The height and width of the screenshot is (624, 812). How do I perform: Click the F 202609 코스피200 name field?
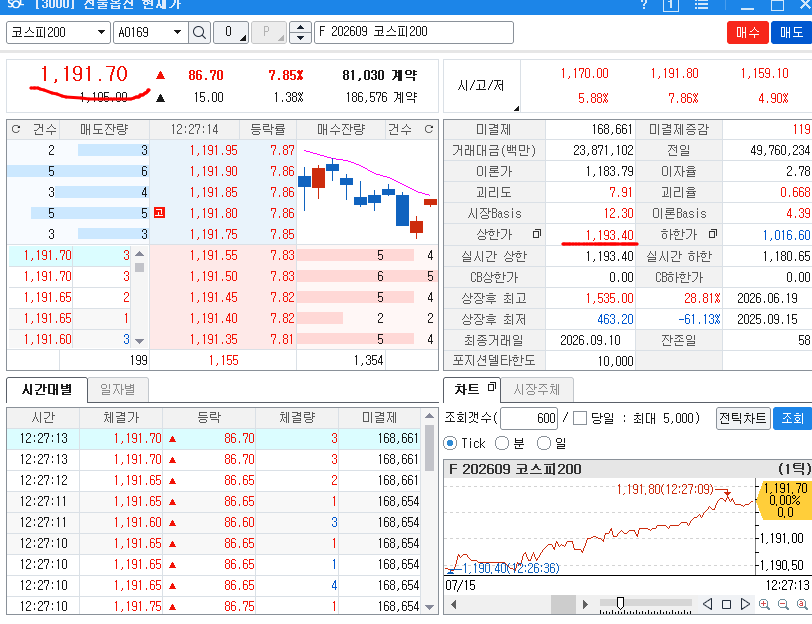click(x=414, y=32)
